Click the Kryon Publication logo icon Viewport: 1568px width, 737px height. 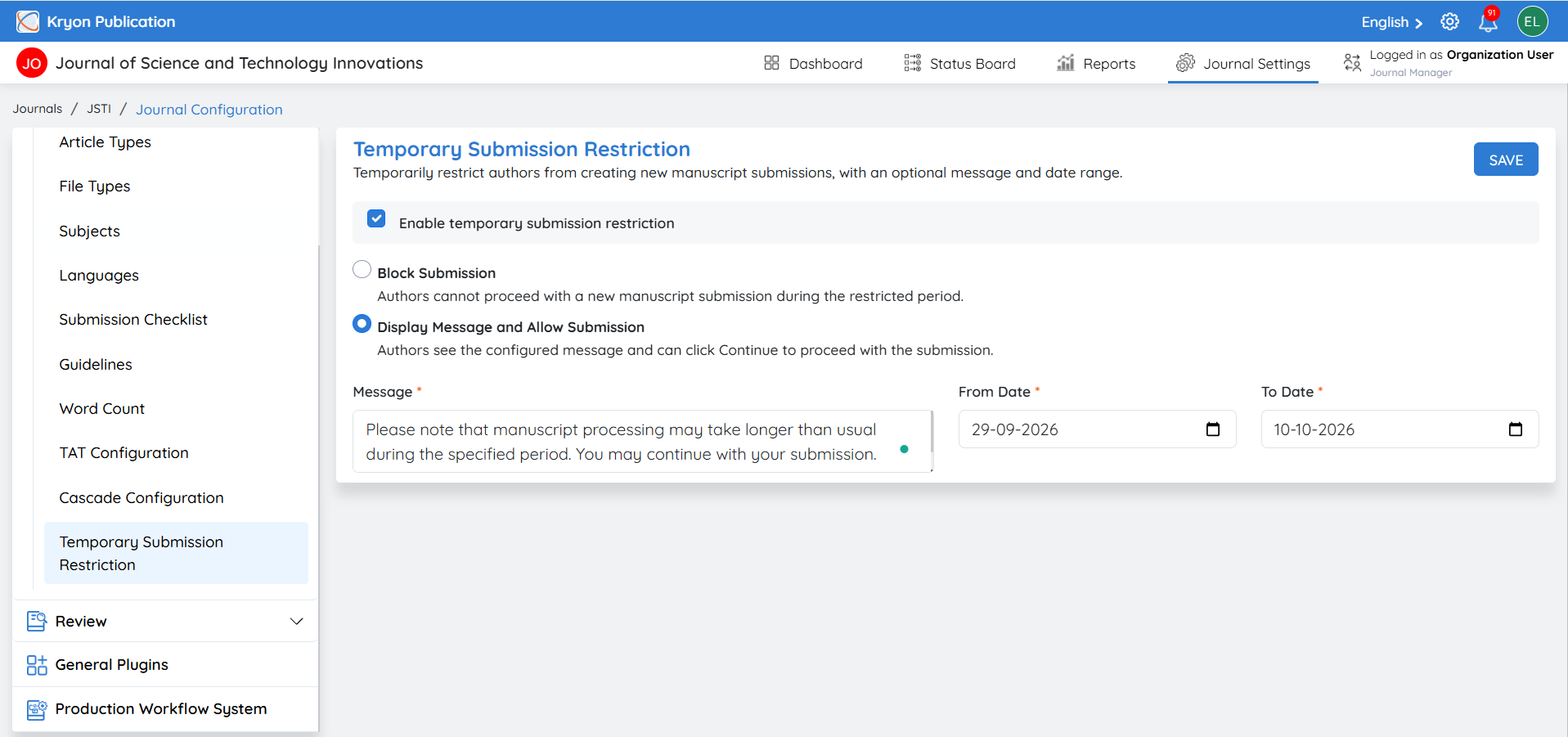[28, 21]
